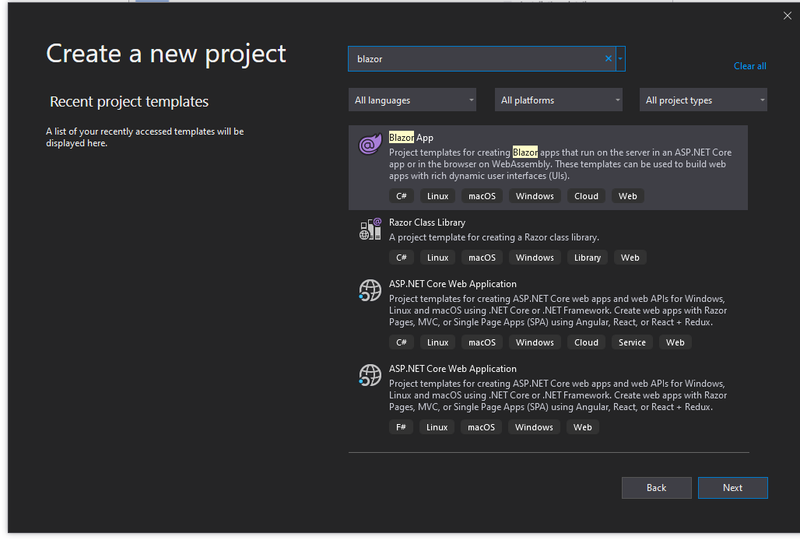Viewport: 800px width, 540px height.
Task: Click the Service tag under ASP.NET Core Web Application
Action: pyautogui.click(x=632, y=342)
